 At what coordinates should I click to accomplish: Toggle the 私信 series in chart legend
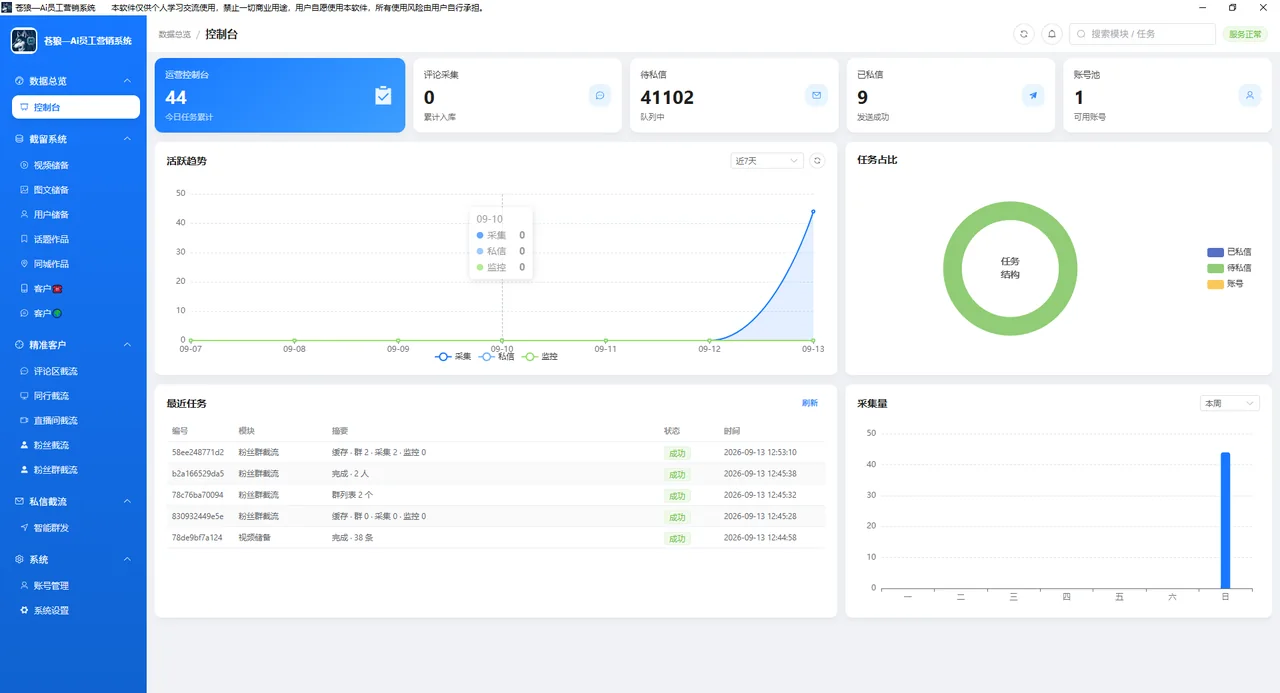(x=497, y=356)
